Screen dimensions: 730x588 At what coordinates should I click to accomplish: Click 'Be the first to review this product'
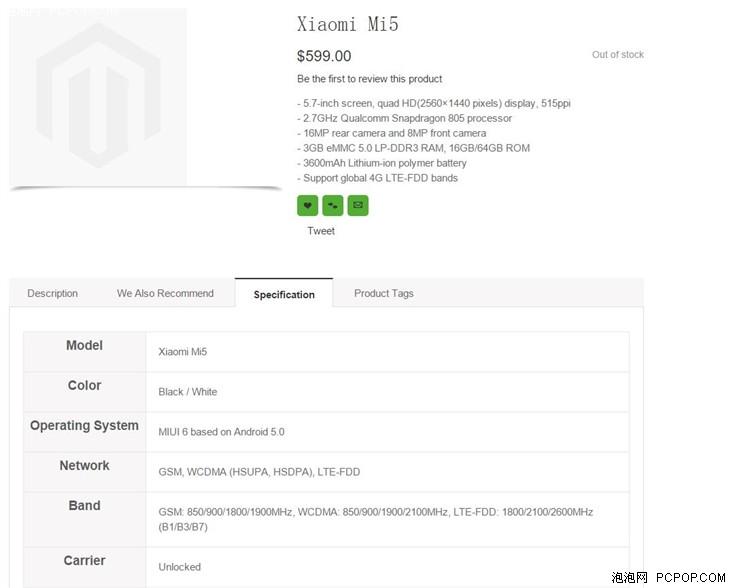(x=369, y=79)
